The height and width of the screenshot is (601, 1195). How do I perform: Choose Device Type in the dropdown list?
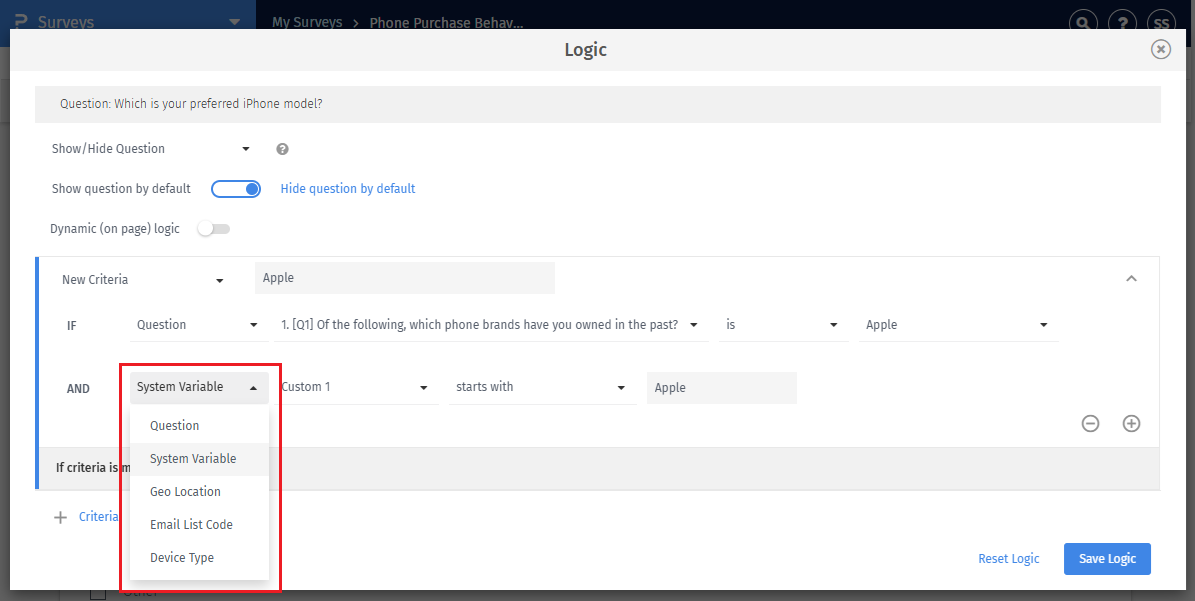[x=182, y=557]
